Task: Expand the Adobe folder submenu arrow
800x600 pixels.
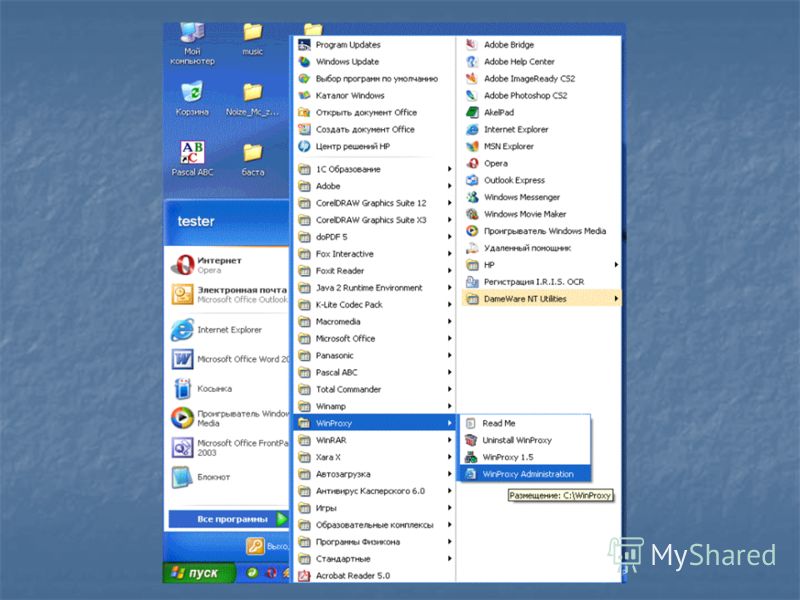Action: click(449, 186)
